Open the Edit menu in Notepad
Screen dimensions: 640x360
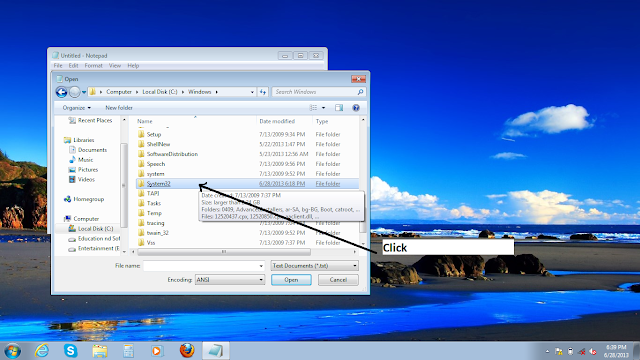pos(73,65)
